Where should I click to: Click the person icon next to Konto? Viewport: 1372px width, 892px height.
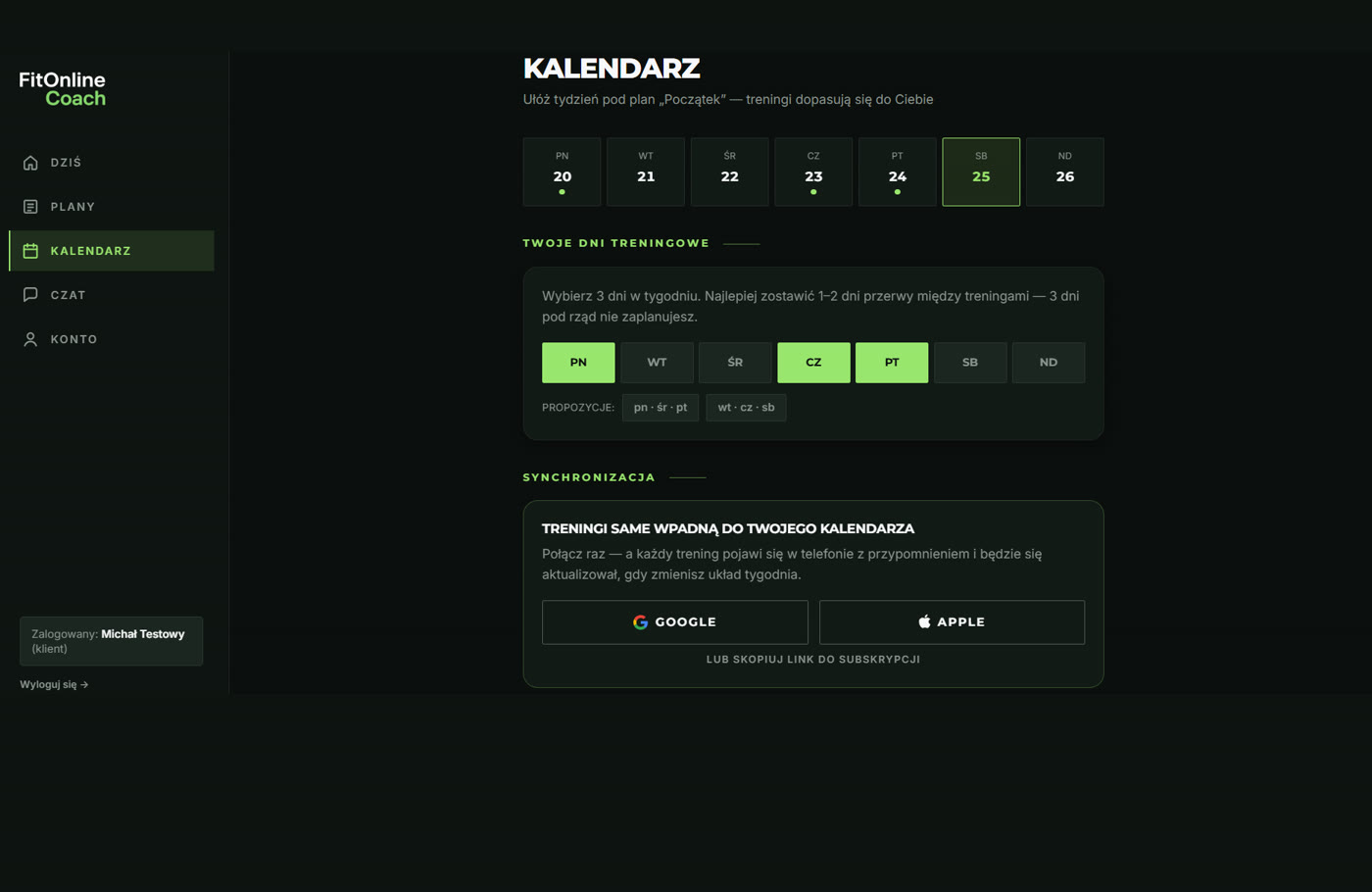pyautogui.click(x=30, y=339)
